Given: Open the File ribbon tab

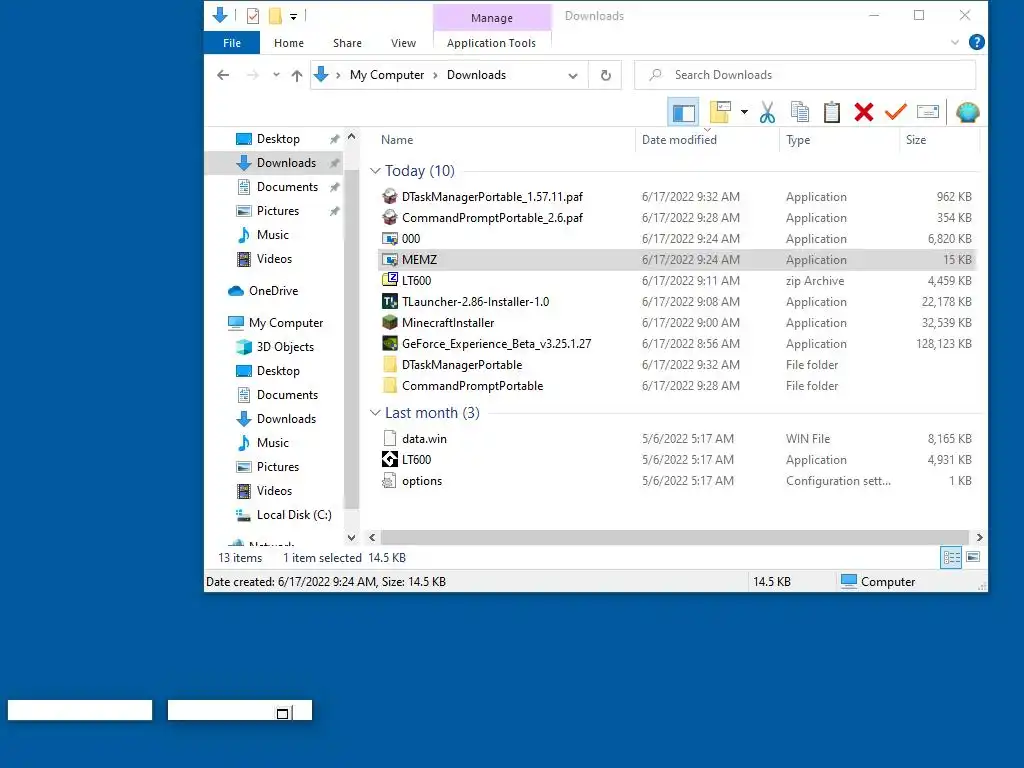Looking at the screenshot, I should (x=232, y=43).
